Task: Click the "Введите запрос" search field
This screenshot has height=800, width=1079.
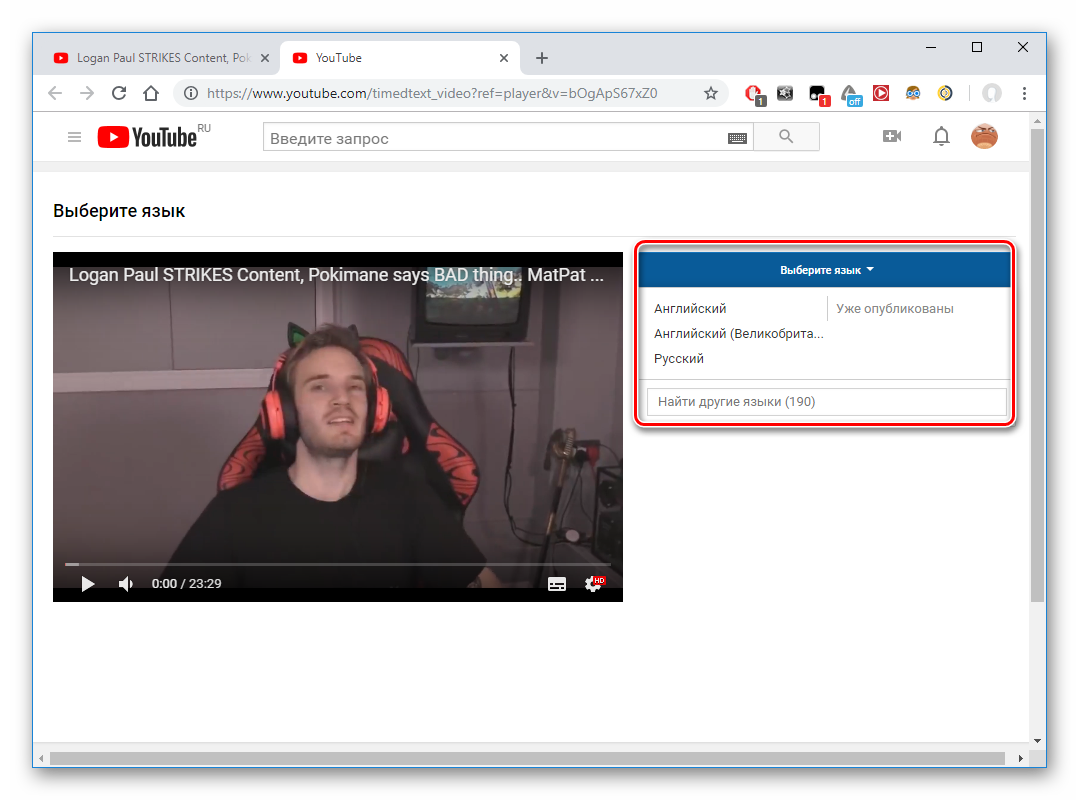Action: [x=495, y=138]
